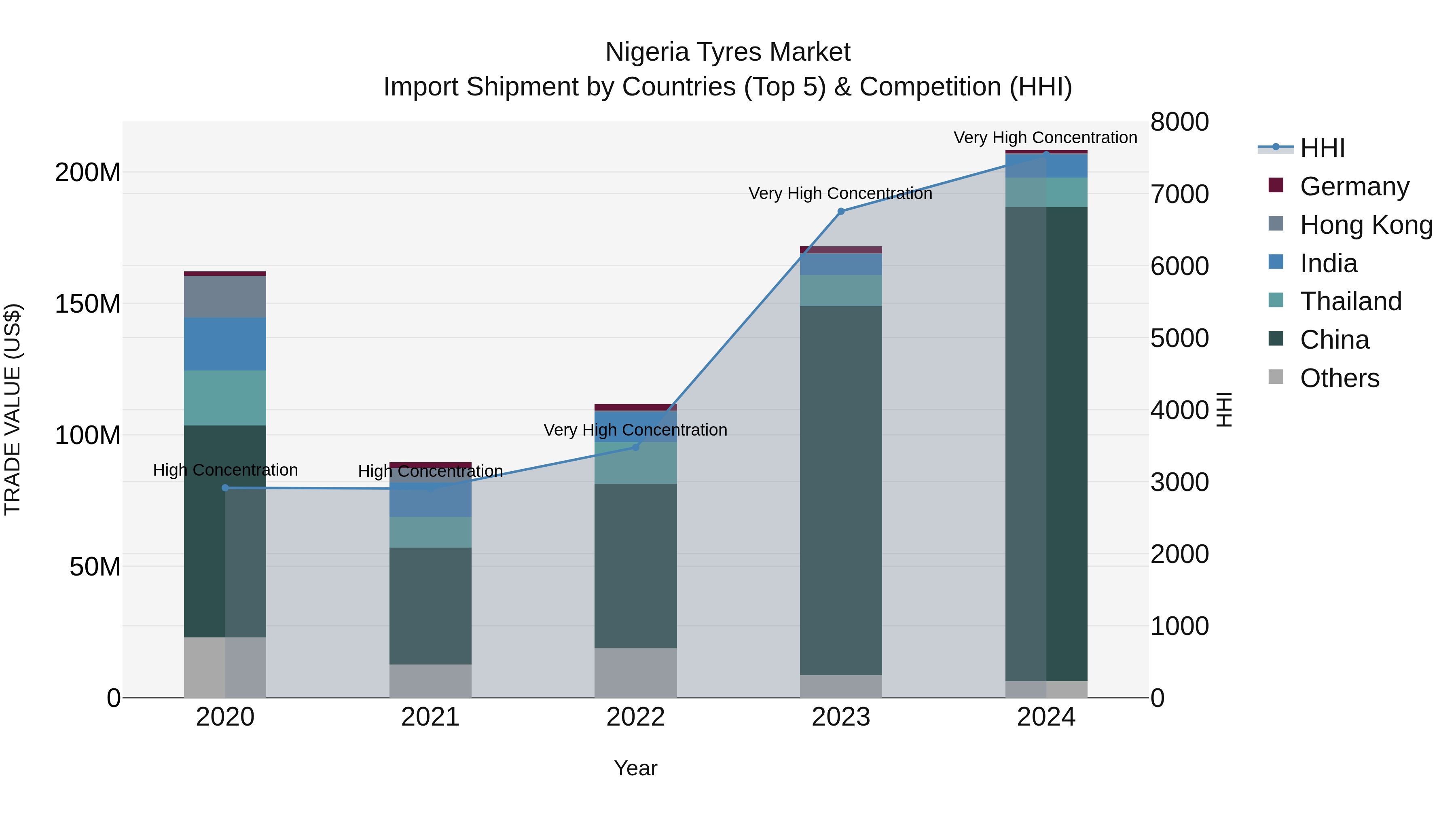Click the 150M left axis tick label
This screenshot has height=819, width=1456.
click(88, 303)
